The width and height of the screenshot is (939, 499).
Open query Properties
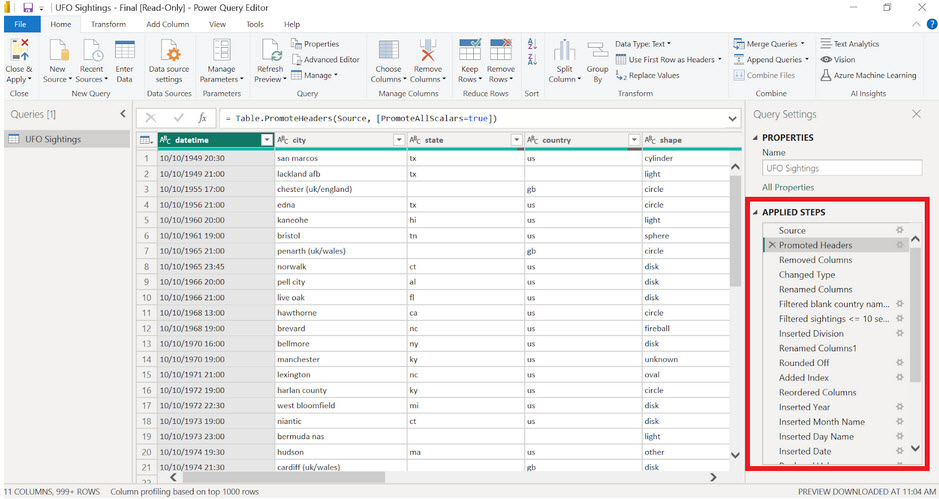(x=315, y=44)
